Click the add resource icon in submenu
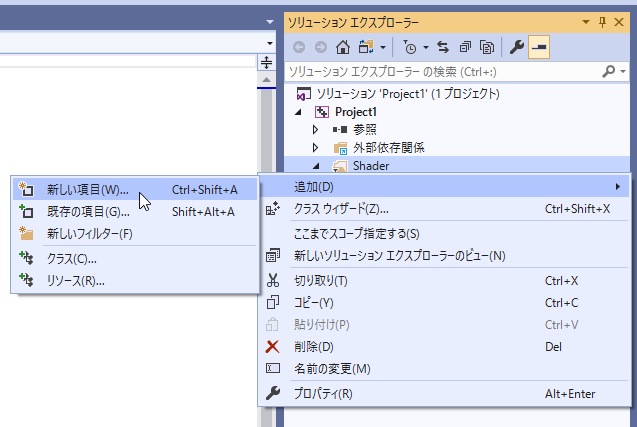 [x=26, y=280]
